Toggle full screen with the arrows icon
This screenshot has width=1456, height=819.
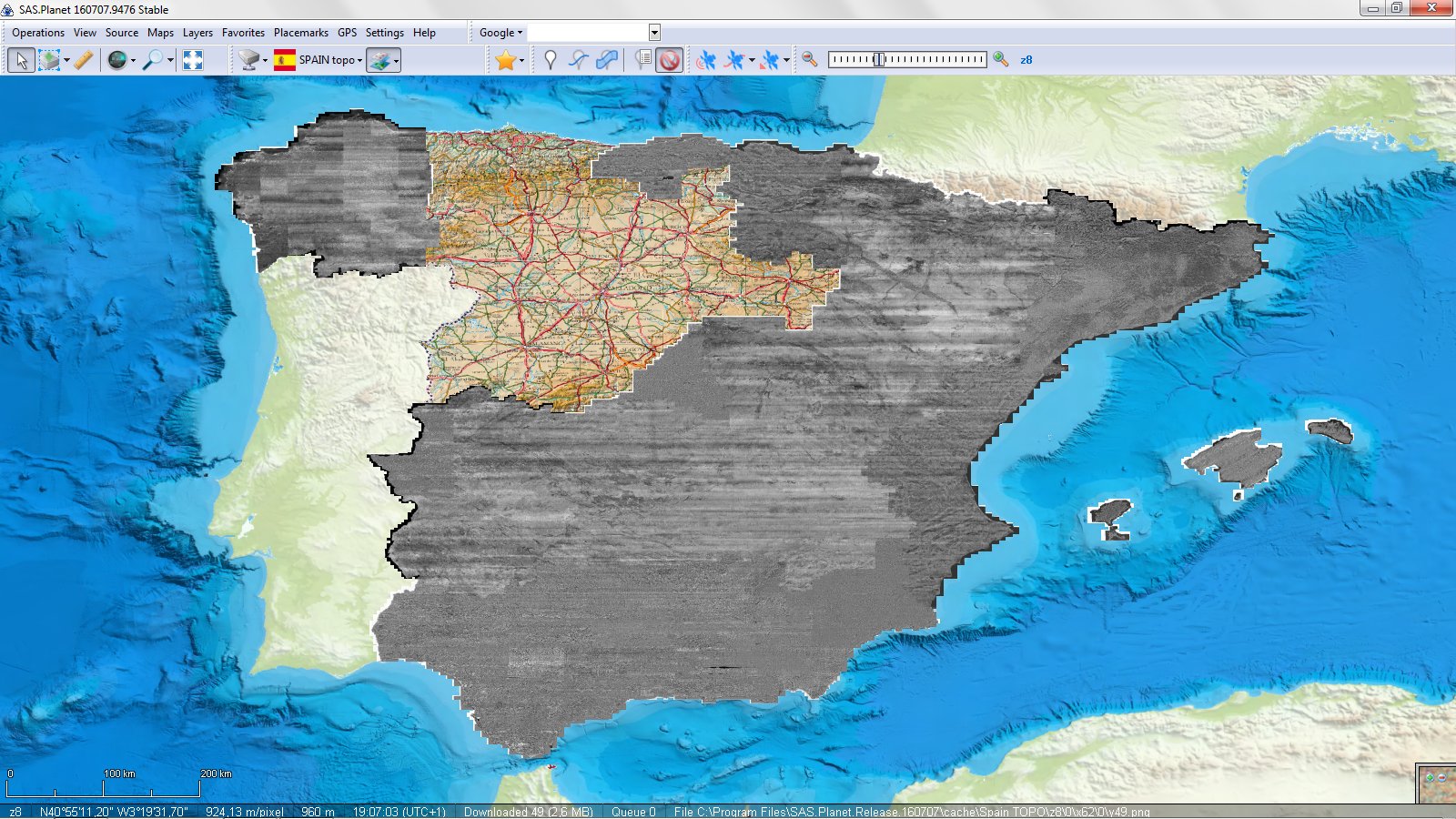point(193,60)
